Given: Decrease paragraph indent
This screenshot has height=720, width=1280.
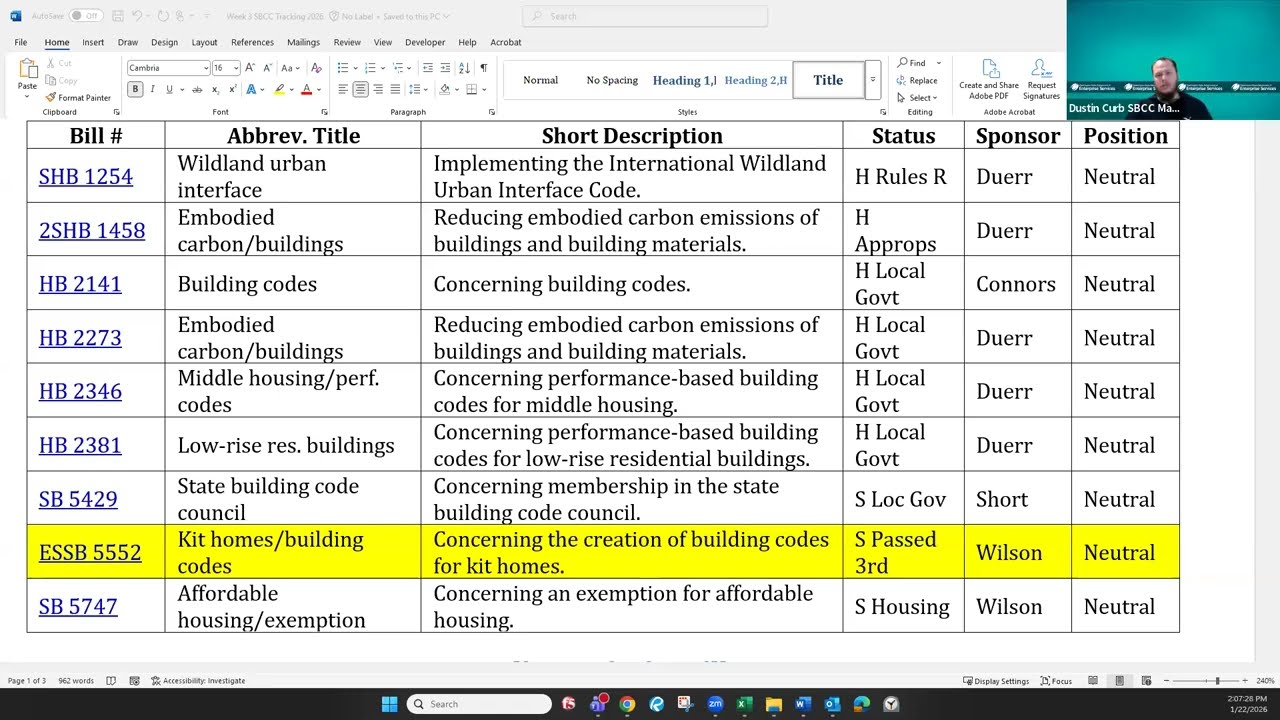Looking at the screenshot, I should (x=428, y=68).
